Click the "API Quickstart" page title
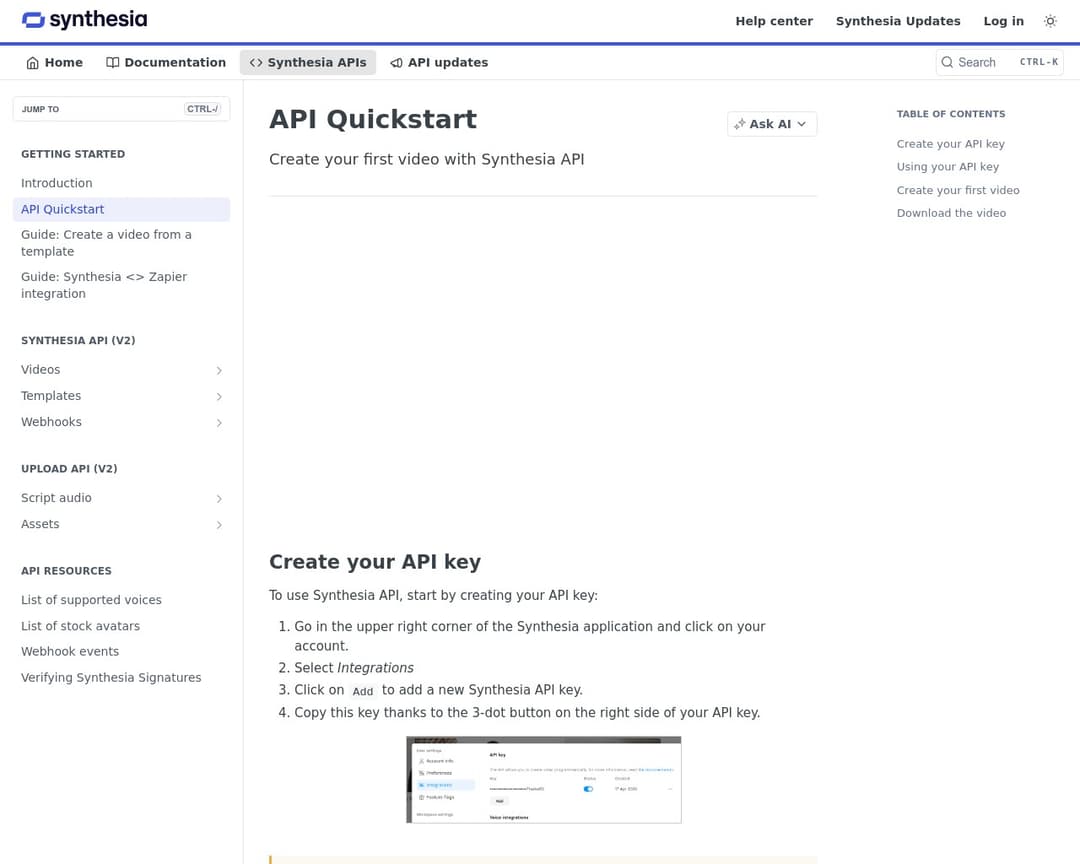Viewport: 1080px width, 864px height. [x=373, y=119]
